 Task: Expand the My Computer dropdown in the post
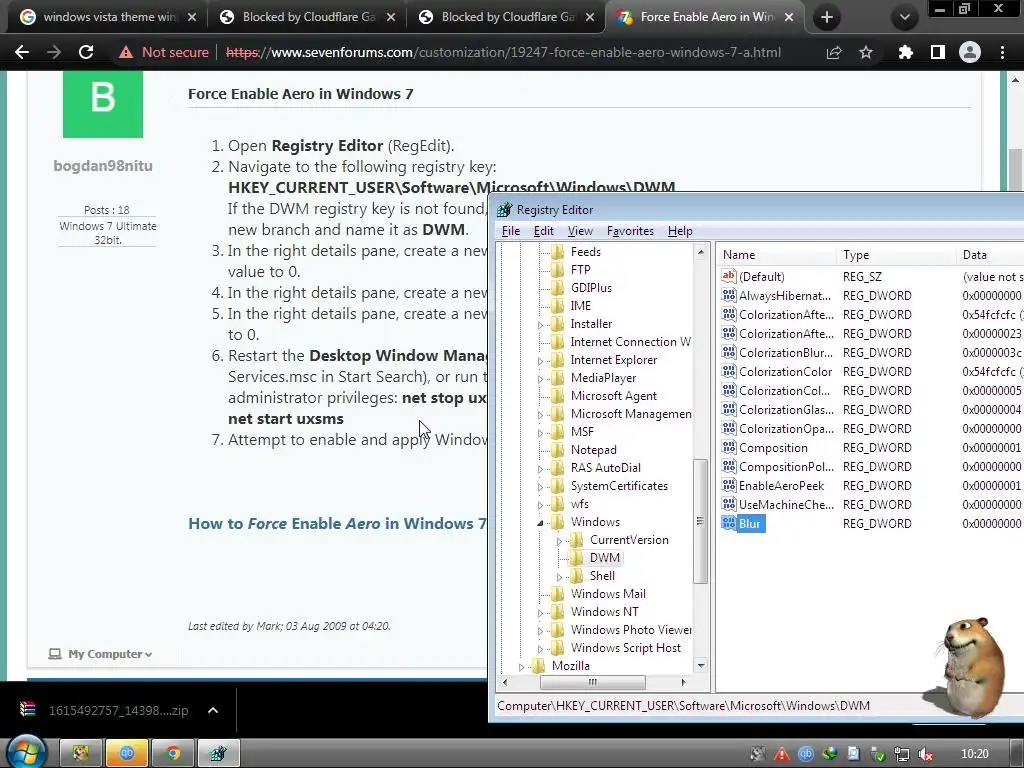point(110,654)
